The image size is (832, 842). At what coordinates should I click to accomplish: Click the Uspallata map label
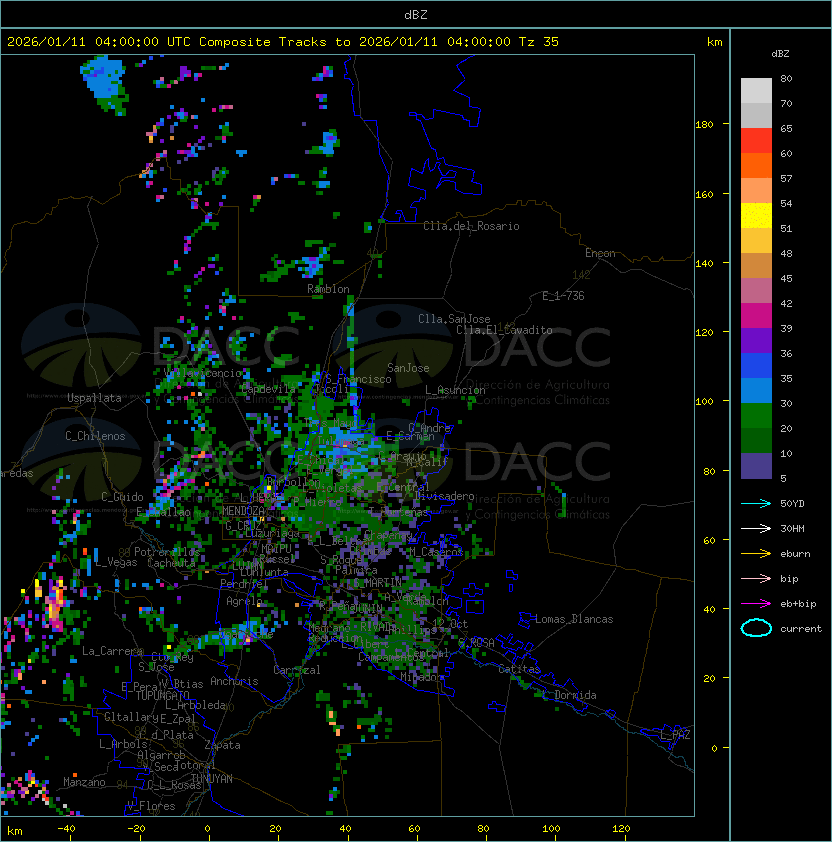(94, 398)
